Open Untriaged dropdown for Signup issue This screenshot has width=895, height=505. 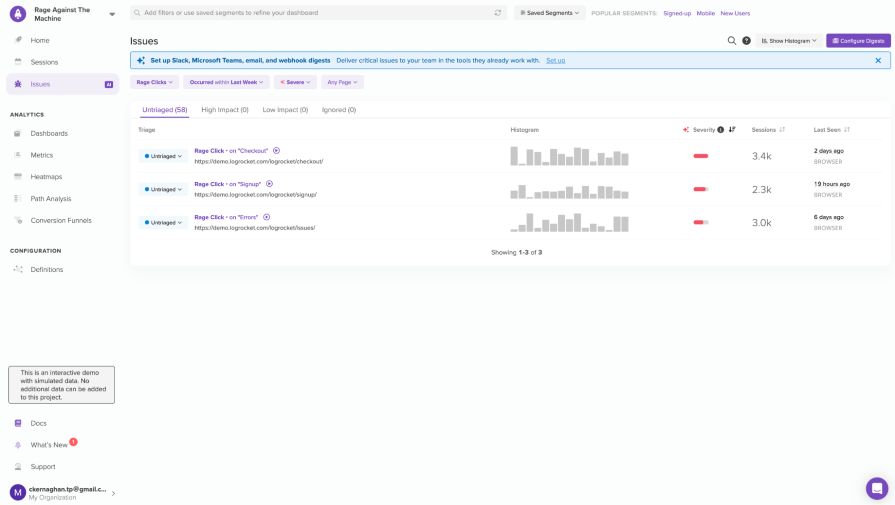(163, 190)
